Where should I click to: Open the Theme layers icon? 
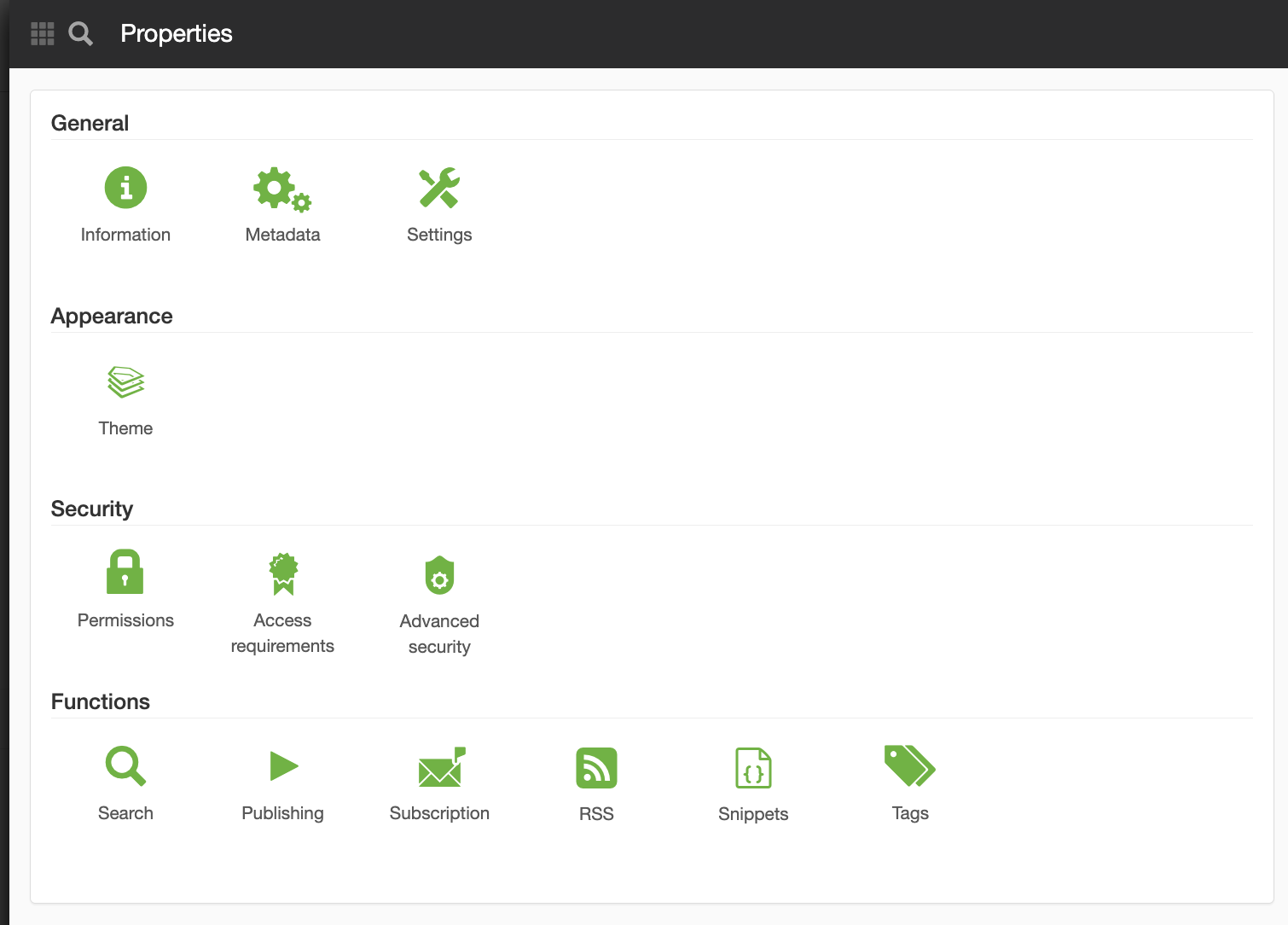click(125, 382)
